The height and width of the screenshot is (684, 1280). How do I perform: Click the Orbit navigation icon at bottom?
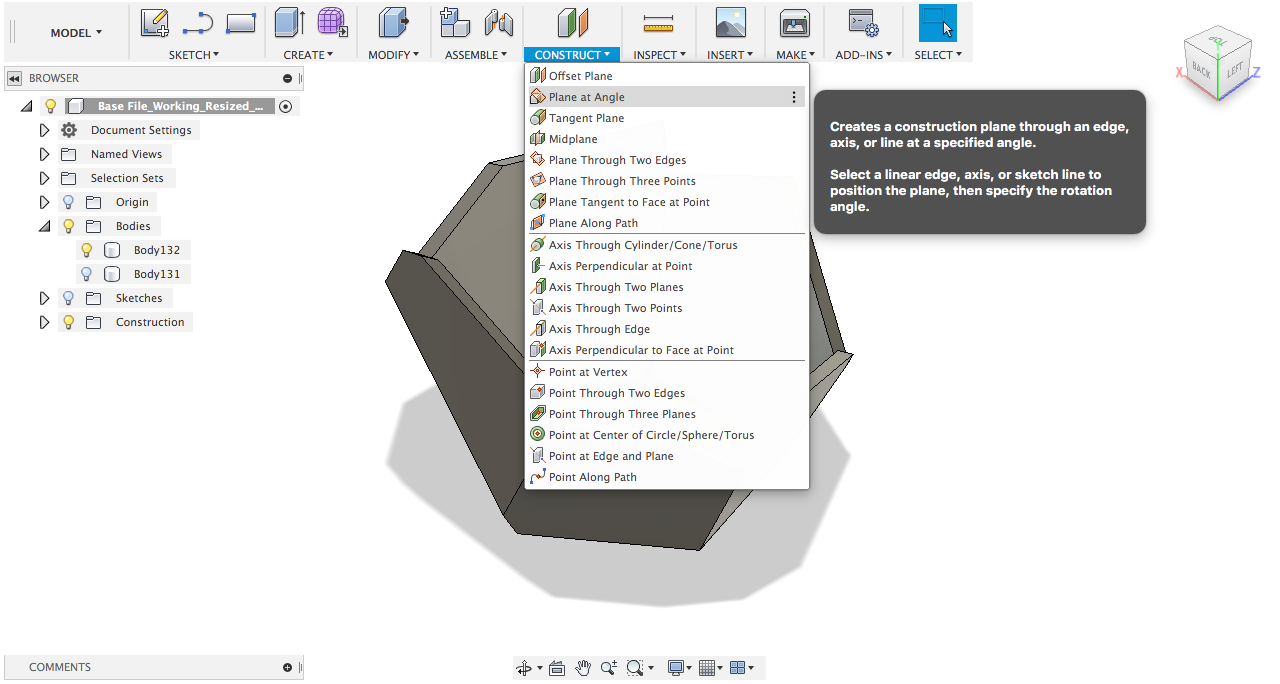coord(523,668)
